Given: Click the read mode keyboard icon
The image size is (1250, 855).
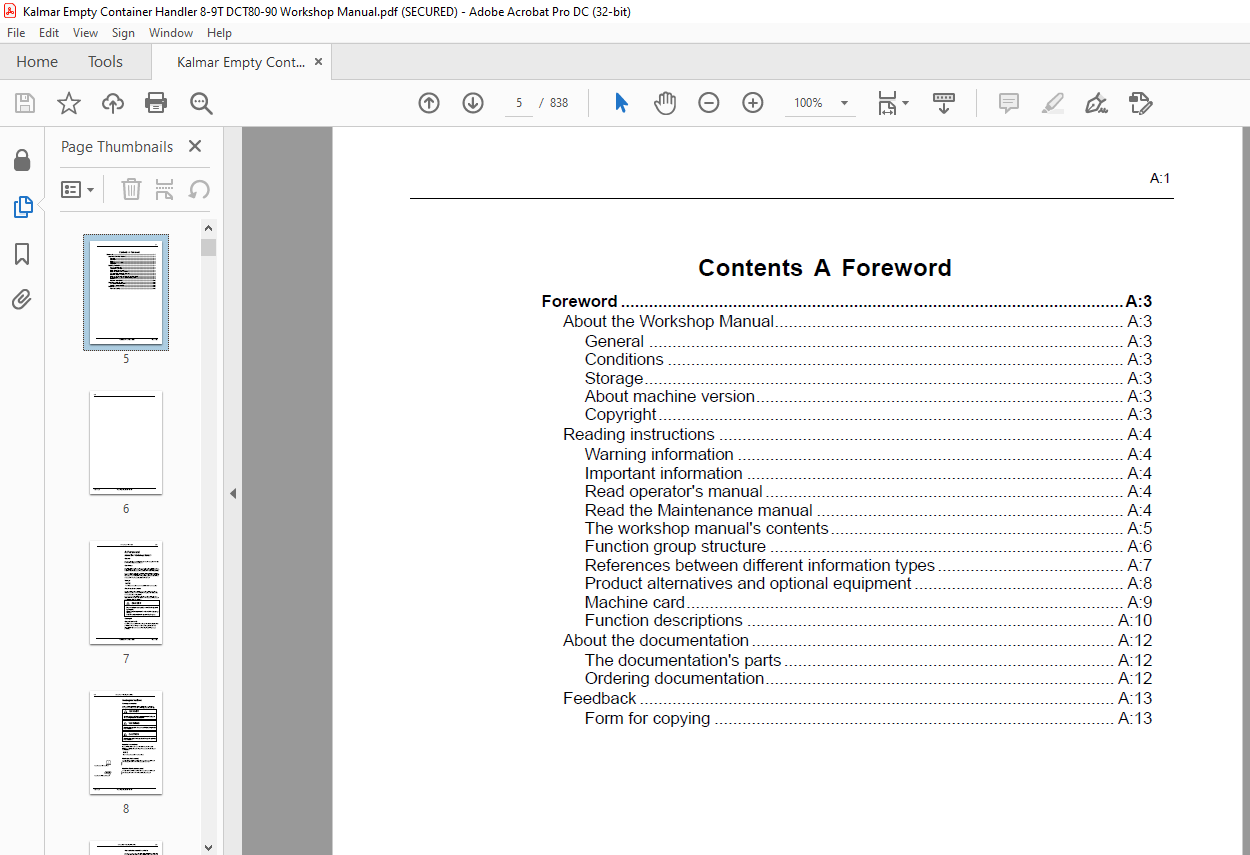Looking at the screenshot, I should tap(944, 103).
